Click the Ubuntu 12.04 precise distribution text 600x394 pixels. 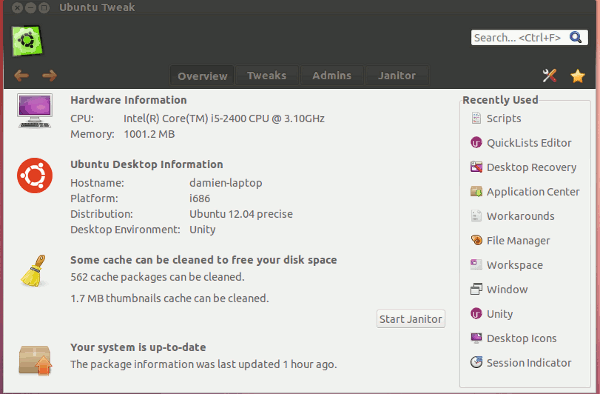pos(241,214)
